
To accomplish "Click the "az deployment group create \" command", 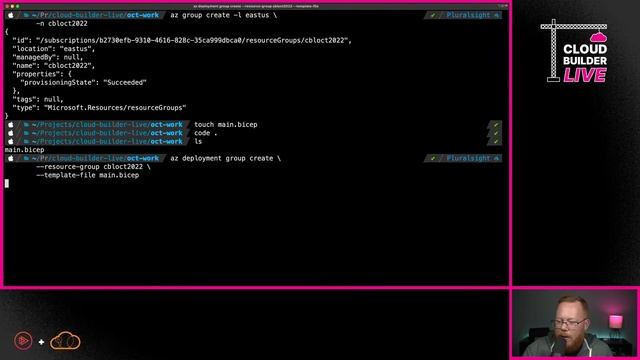I will (x=225, y=158).
